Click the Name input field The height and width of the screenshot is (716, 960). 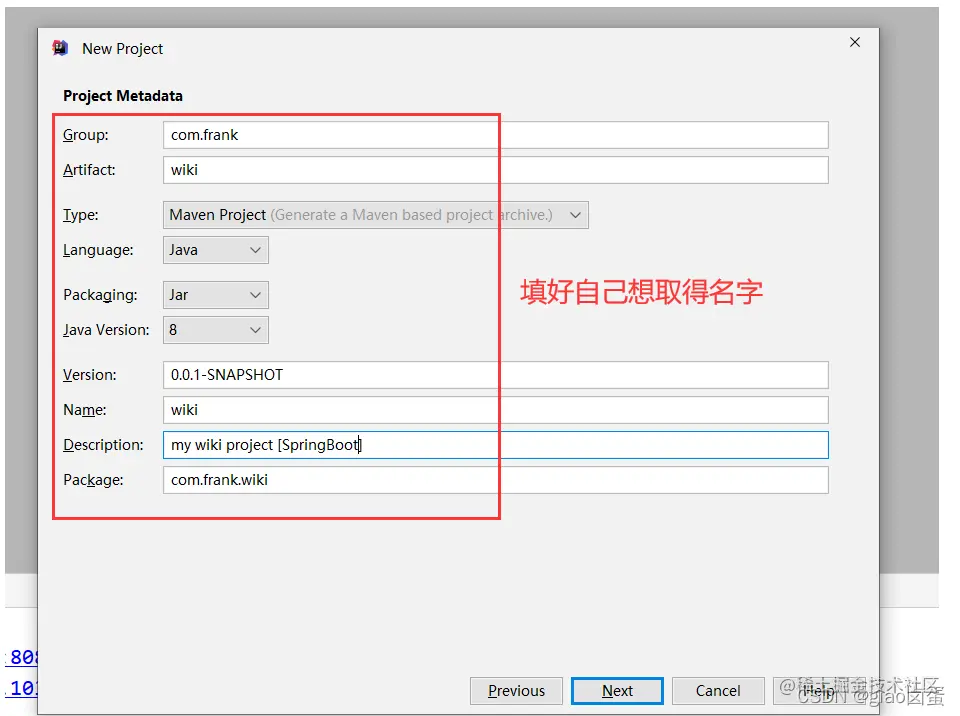495,410
